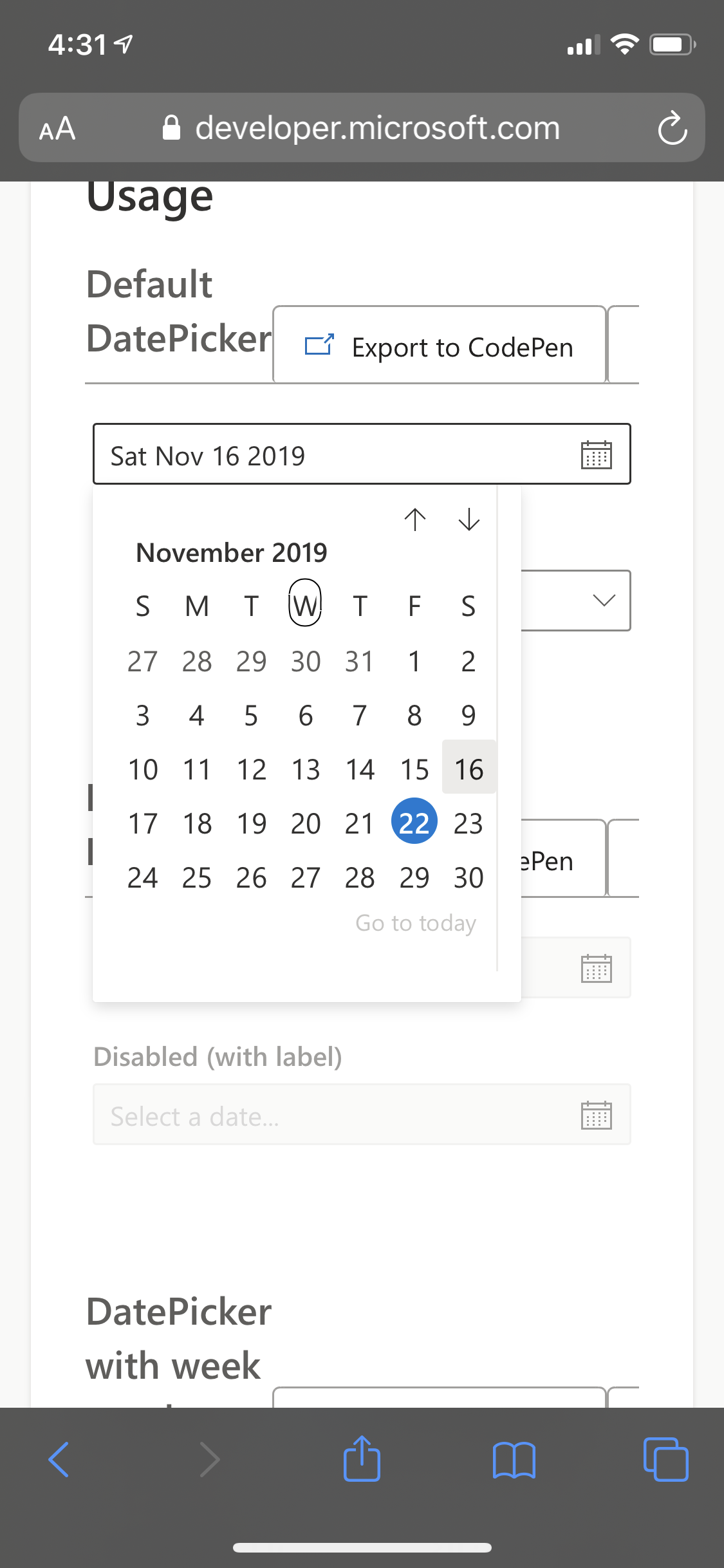The height and width of the screenshot is (1568, 724).
Task: Select November 16 in the calendar
Action: click(469, 768)
